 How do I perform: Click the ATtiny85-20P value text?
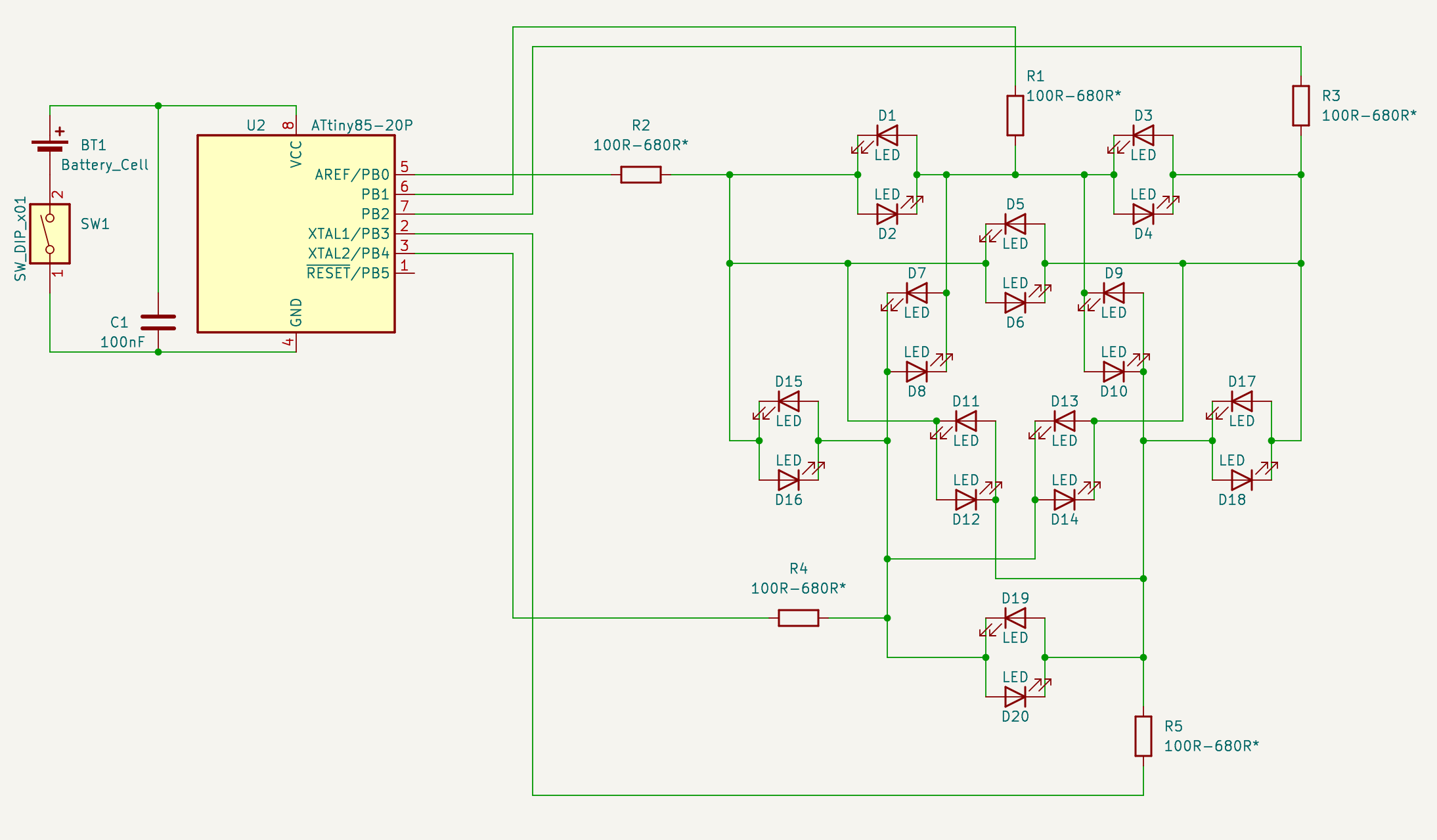tap(362, 125)
